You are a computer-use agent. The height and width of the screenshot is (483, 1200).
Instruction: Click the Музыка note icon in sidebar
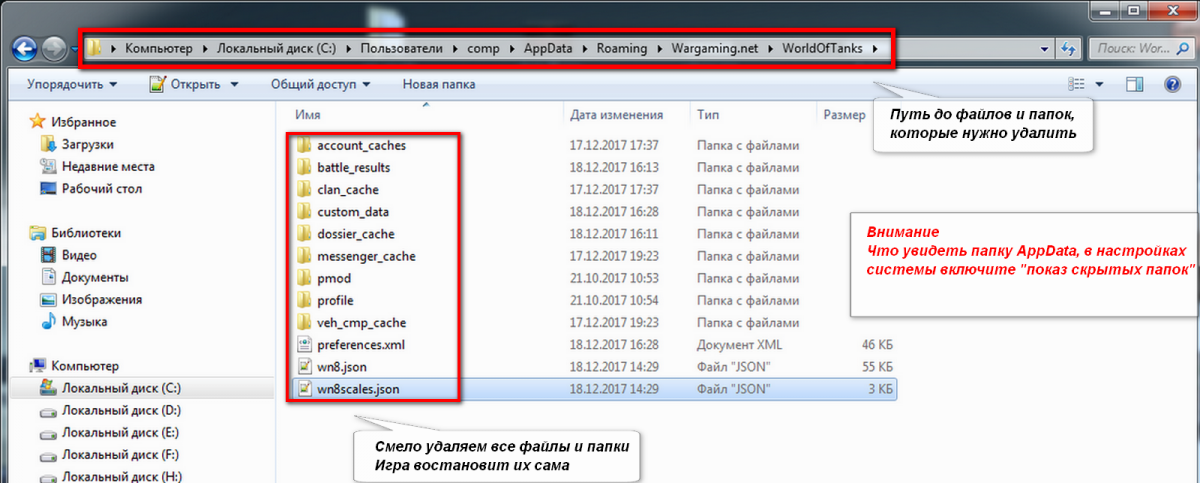(49, 322)
